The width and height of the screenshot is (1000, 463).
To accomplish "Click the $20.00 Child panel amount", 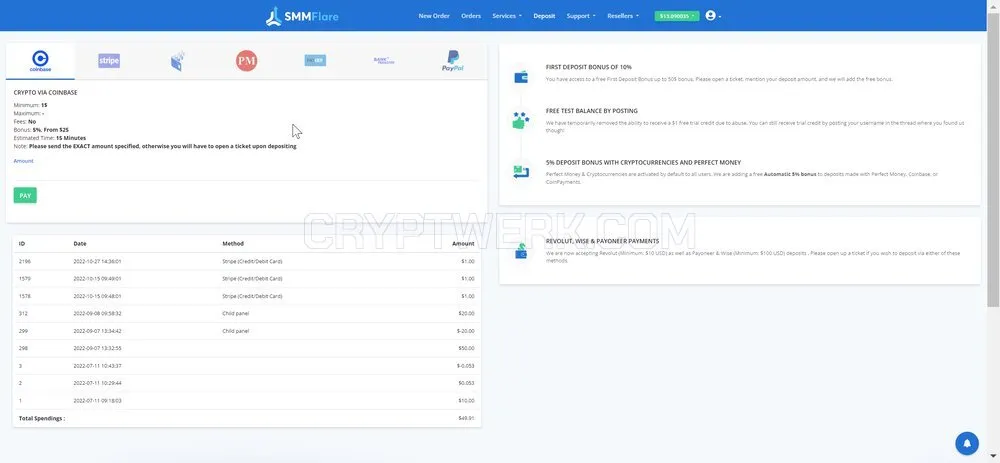I will pyautogui.click(x=466, y=314).
